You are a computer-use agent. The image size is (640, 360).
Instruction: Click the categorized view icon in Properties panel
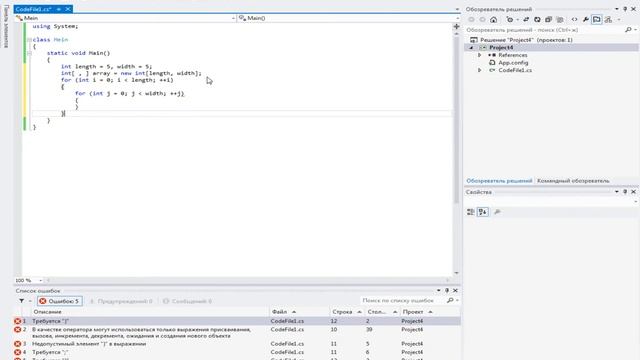pos(471,212)
